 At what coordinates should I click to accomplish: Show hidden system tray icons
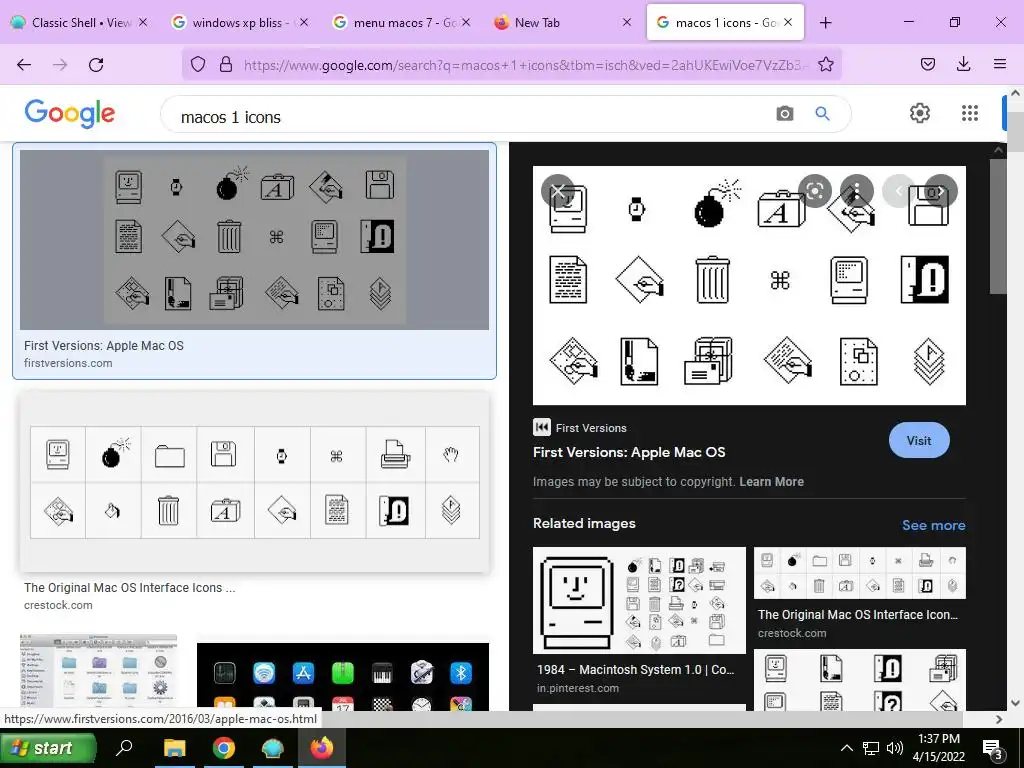[846, 748]
